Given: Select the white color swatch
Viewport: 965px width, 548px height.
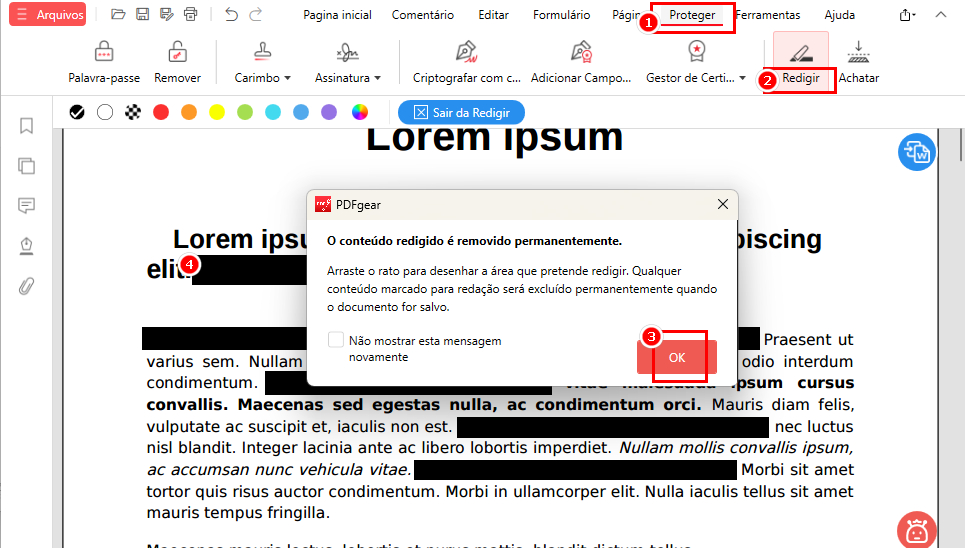Looking at the screenshot, I should [105, 112].
